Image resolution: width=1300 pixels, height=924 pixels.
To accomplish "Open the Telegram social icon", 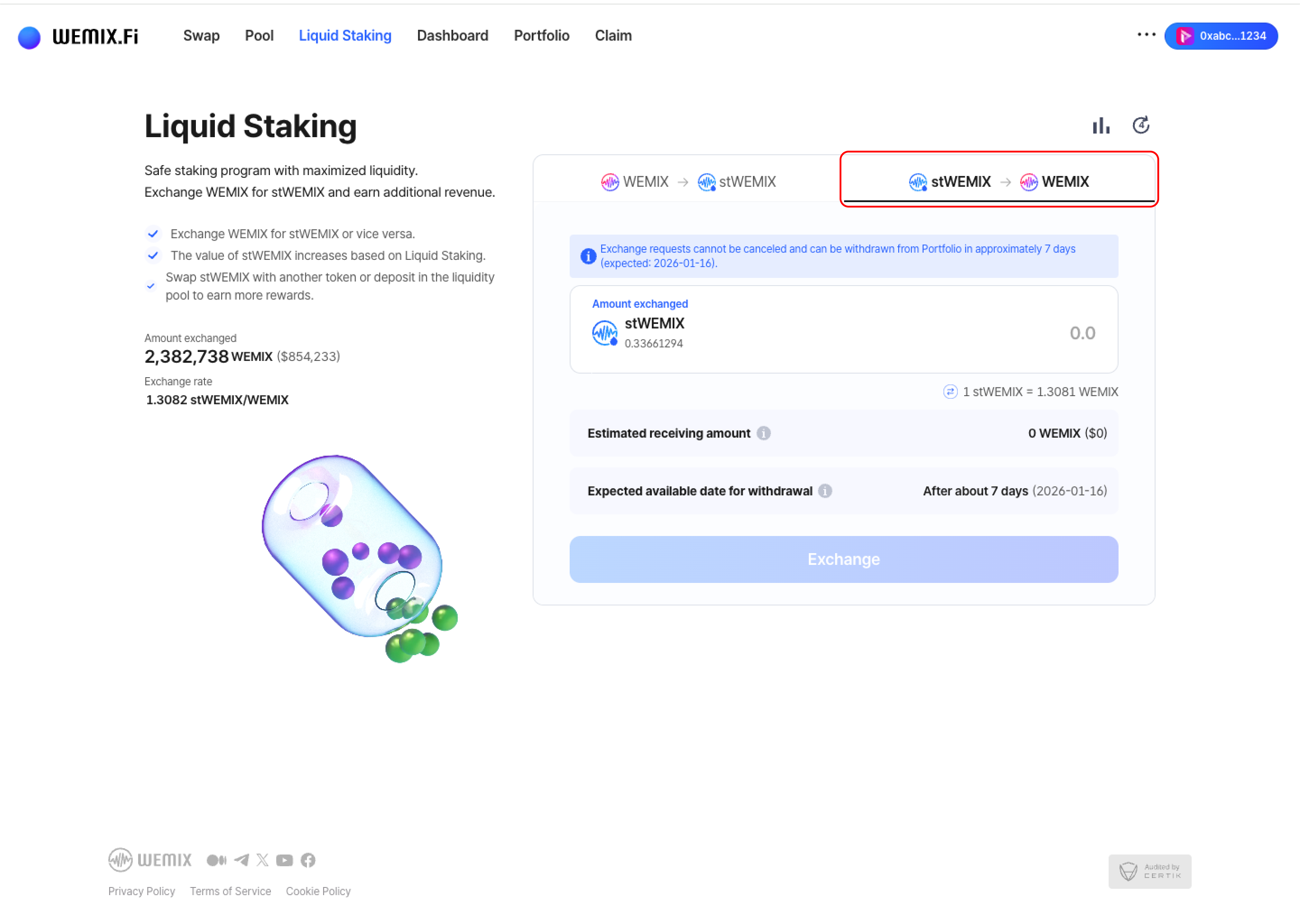I will click(241, 859).
